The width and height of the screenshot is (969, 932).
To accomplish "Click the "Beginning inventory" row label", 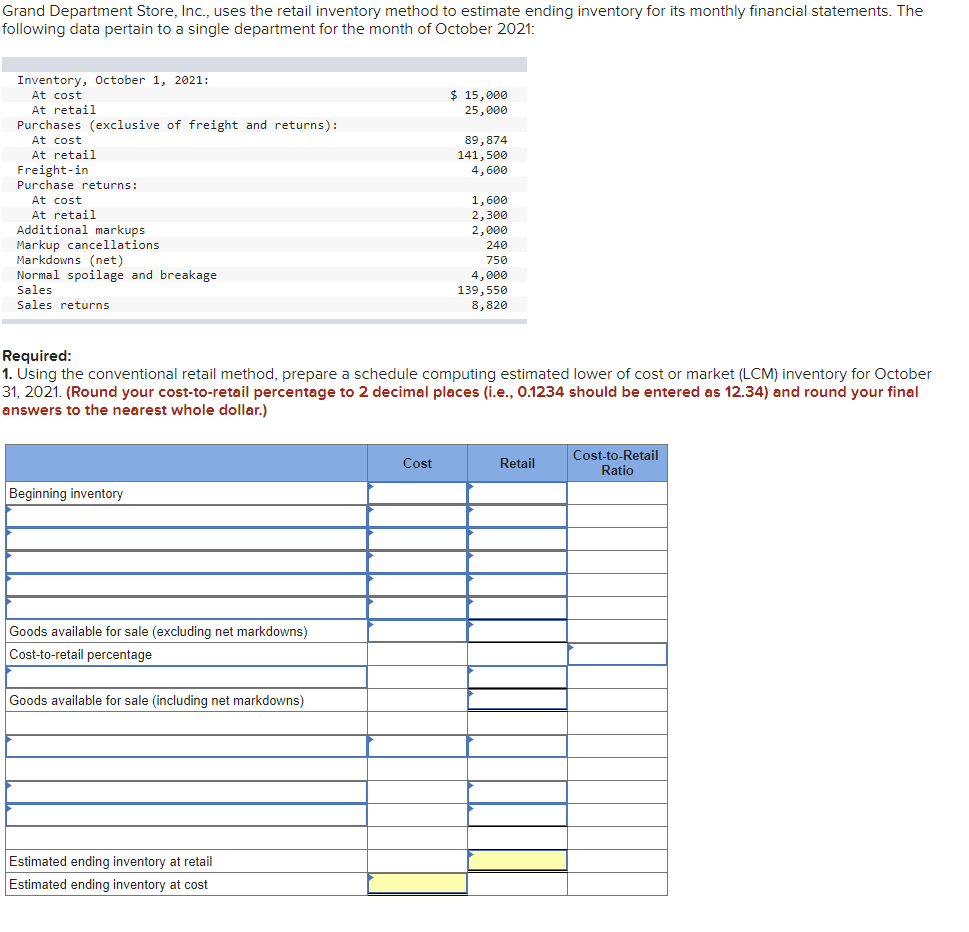I will (66, 494).
